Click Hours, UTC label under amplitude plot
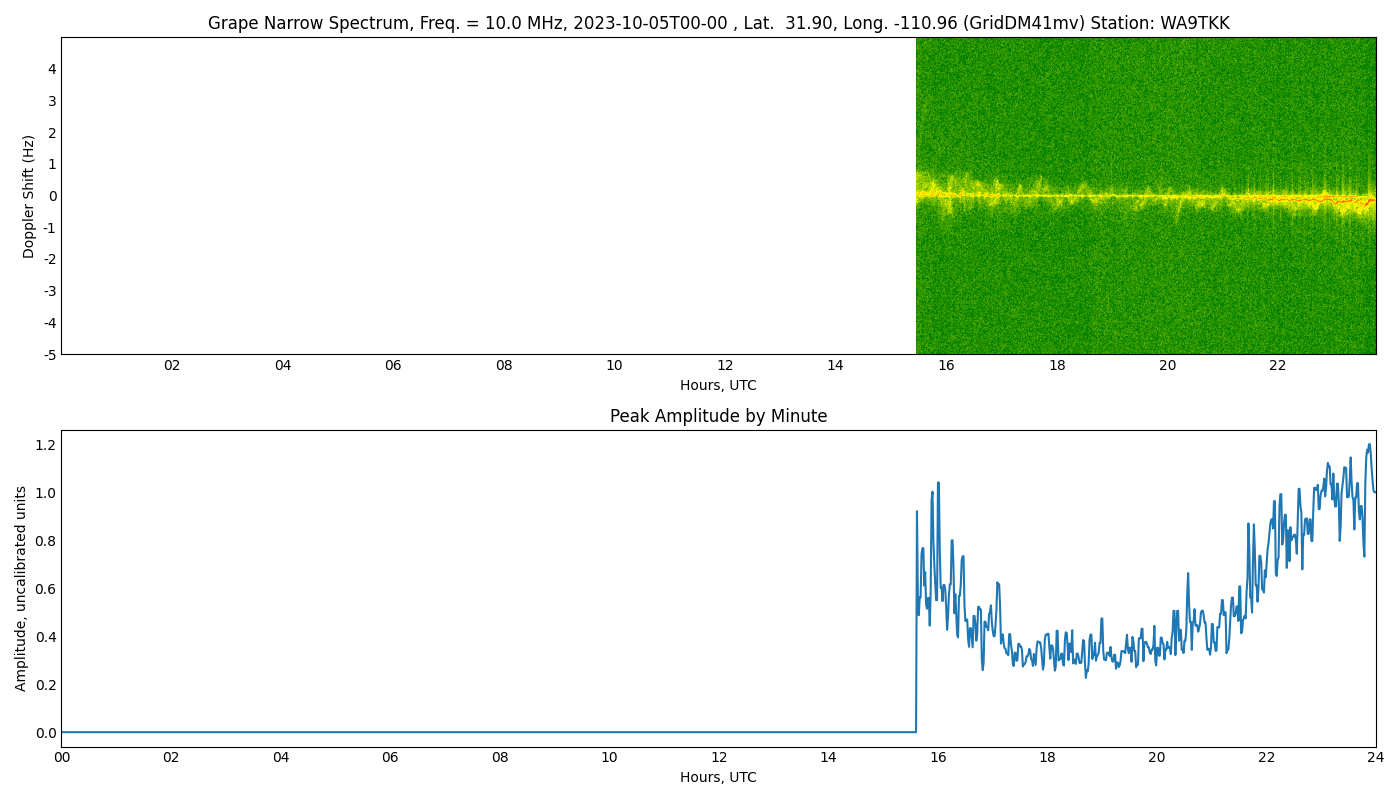 pyautogui.click(x=718, y=777)
